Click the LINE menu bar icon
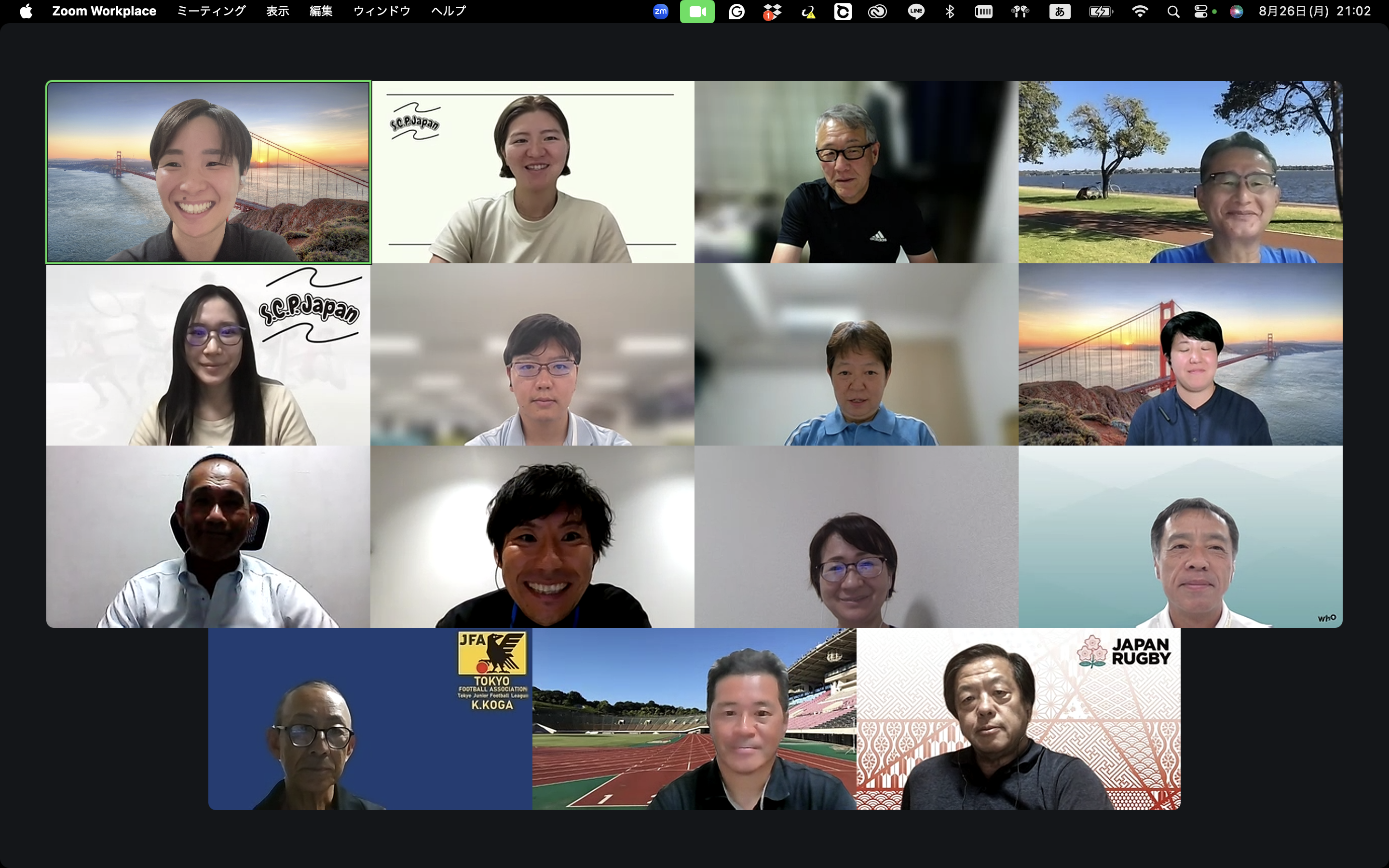 (x=916, y=12)
